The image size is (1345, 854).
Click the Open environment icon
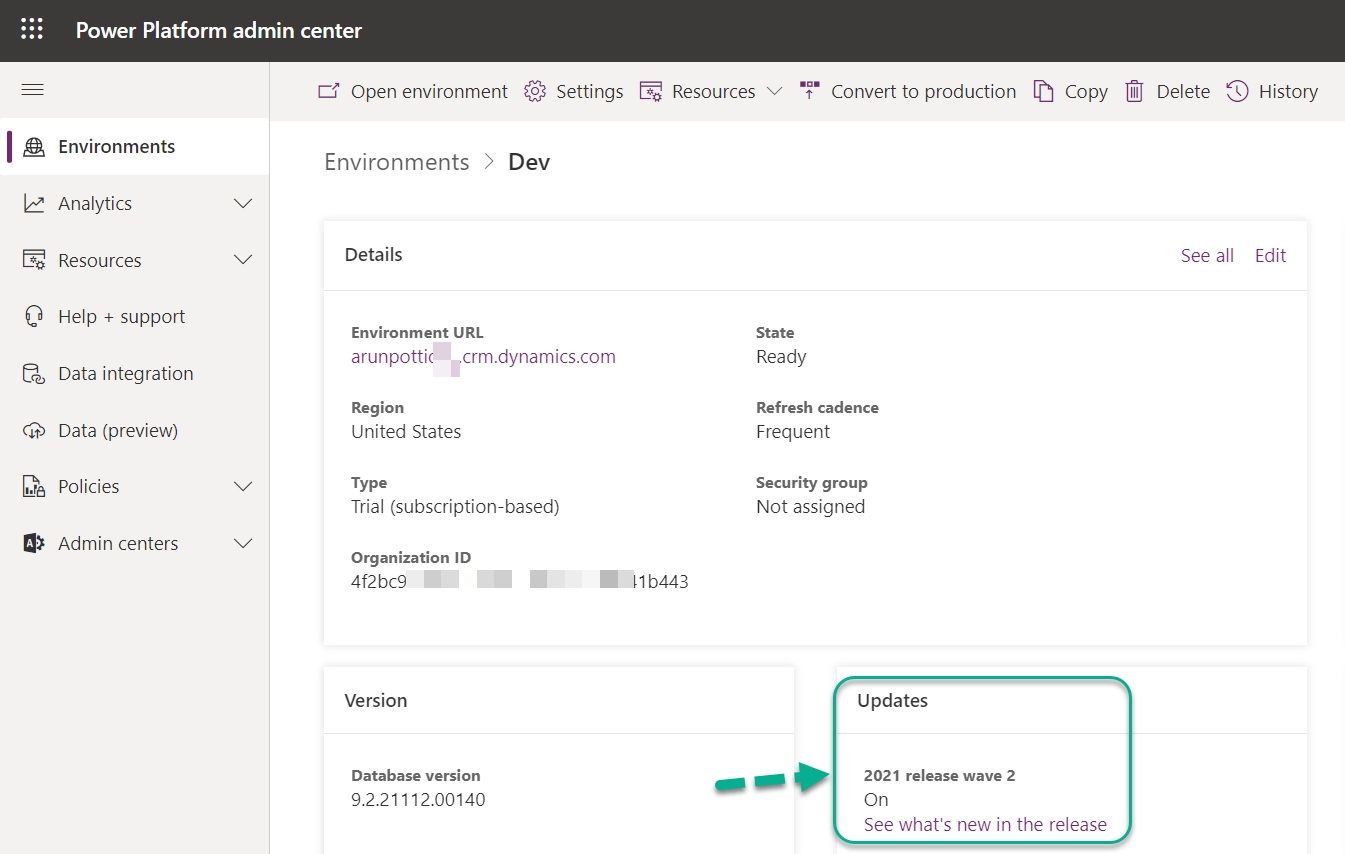click(x=329, y=91)
